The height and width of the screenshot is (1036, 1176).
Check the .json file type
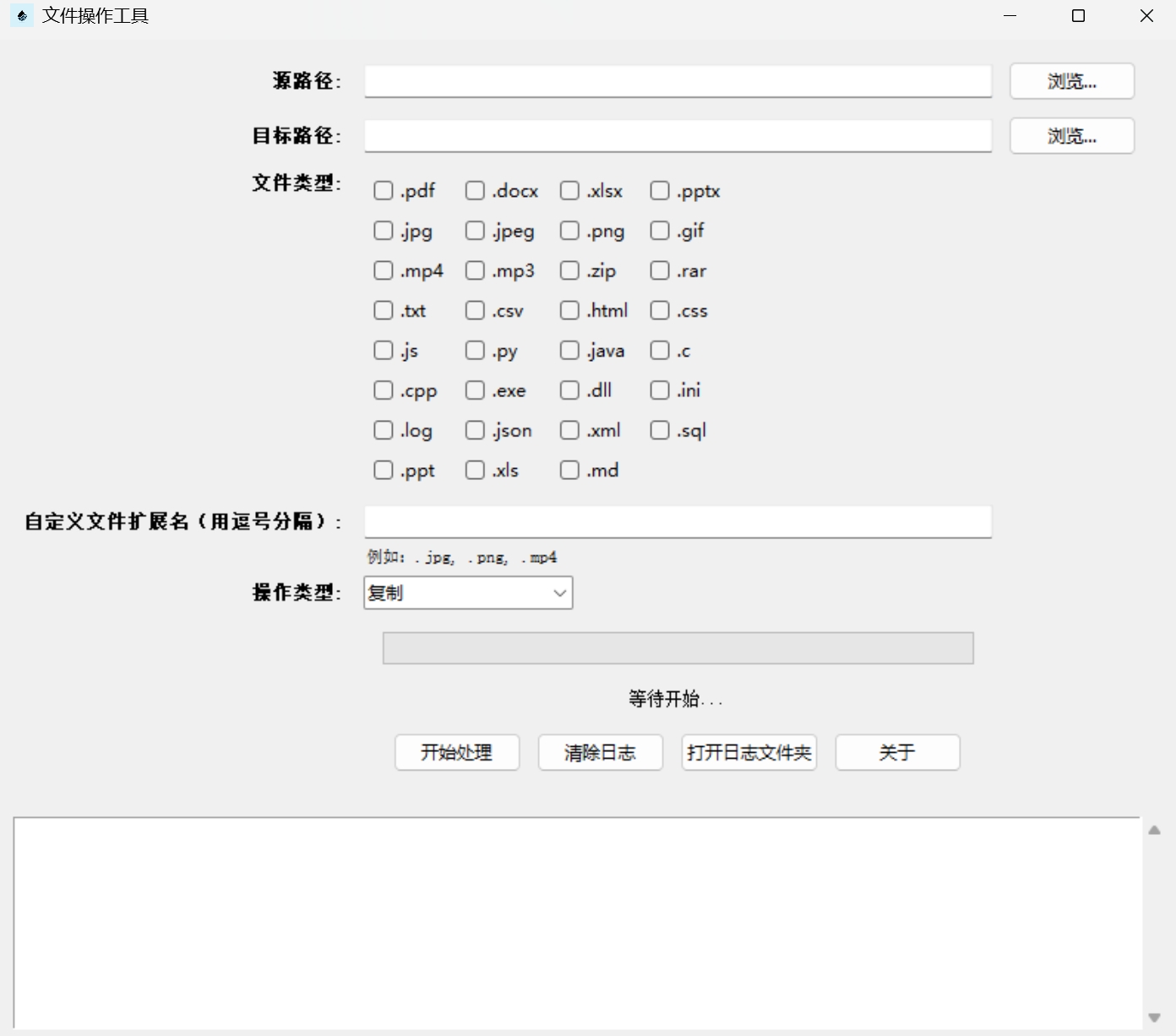[475, 430]
